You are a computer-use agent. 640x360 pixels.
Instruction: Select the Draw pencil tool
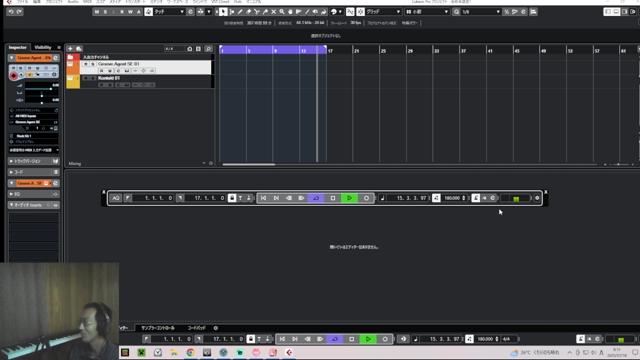[x=240, y=12]
